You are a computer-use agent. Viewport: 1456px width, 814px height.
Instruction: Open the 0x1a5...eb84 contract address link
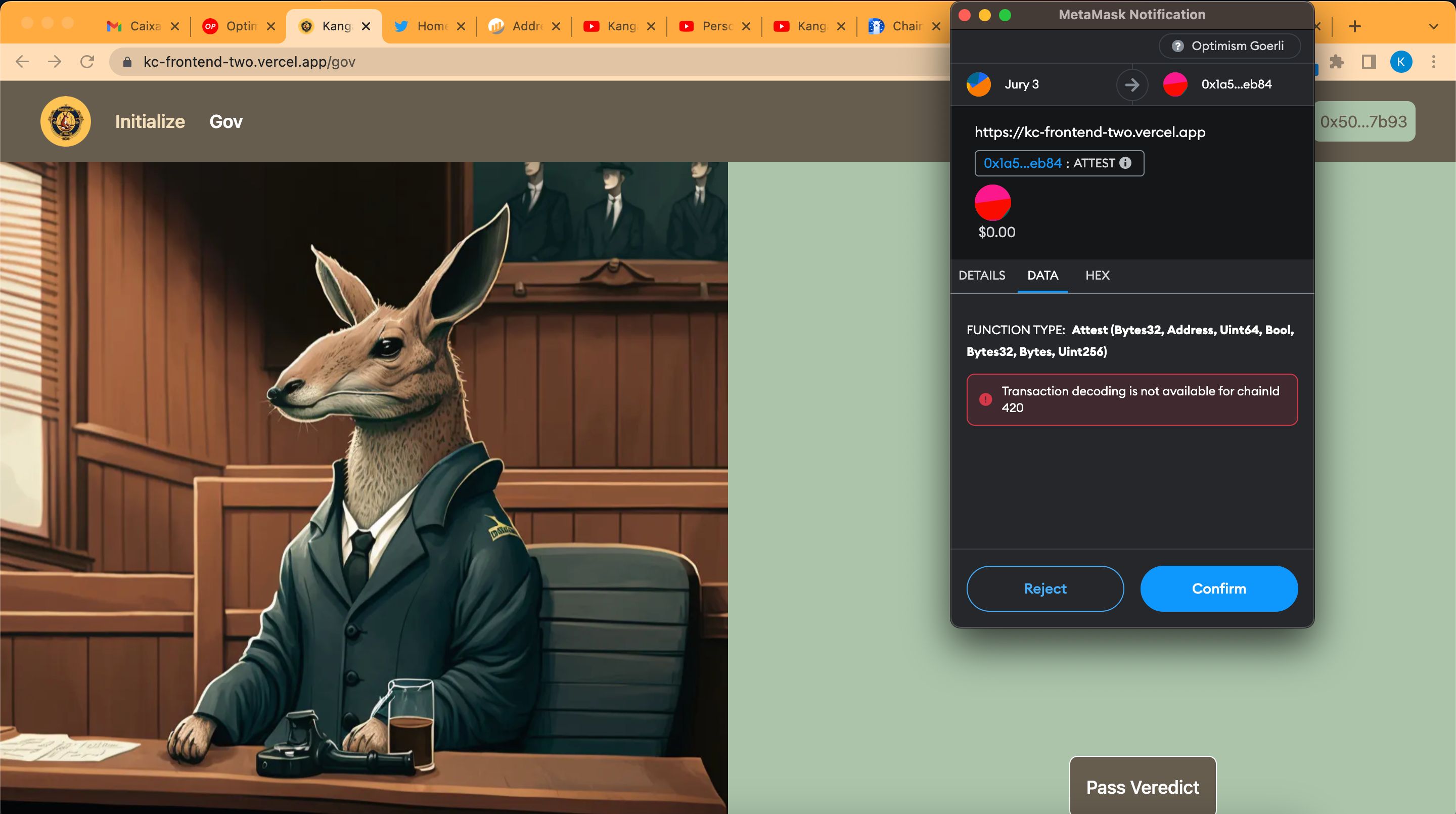tap(1022, 163)
